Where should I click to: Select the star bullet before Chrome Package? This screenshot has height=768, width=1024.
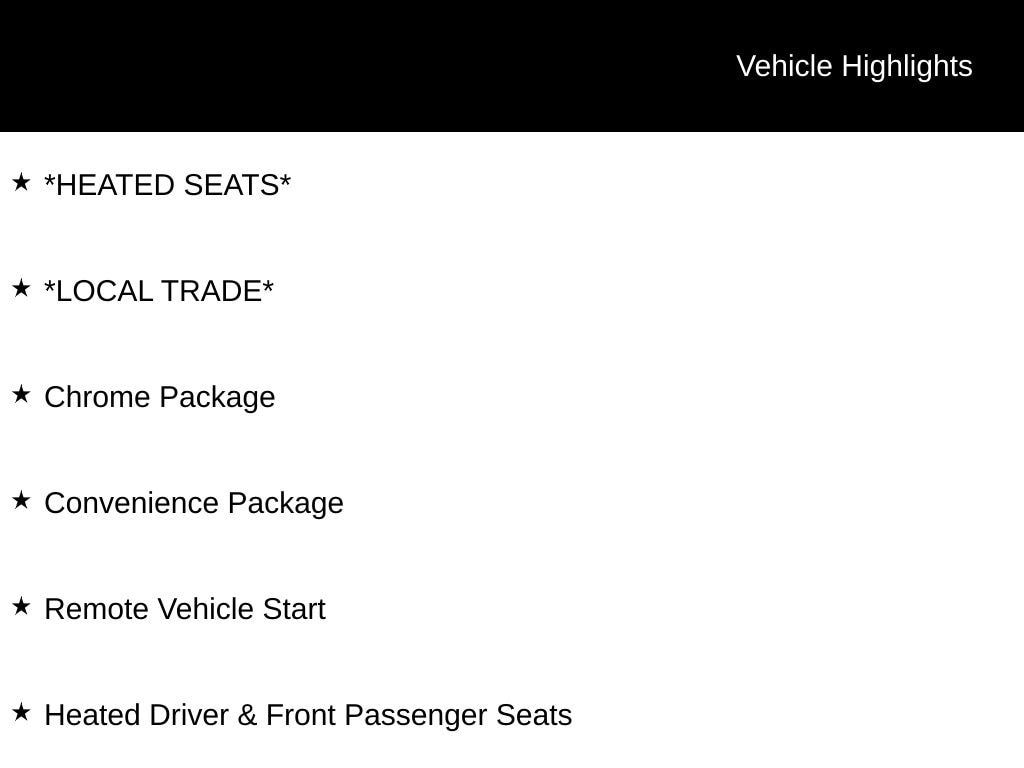pyautogui.click(x=21, y=395)
